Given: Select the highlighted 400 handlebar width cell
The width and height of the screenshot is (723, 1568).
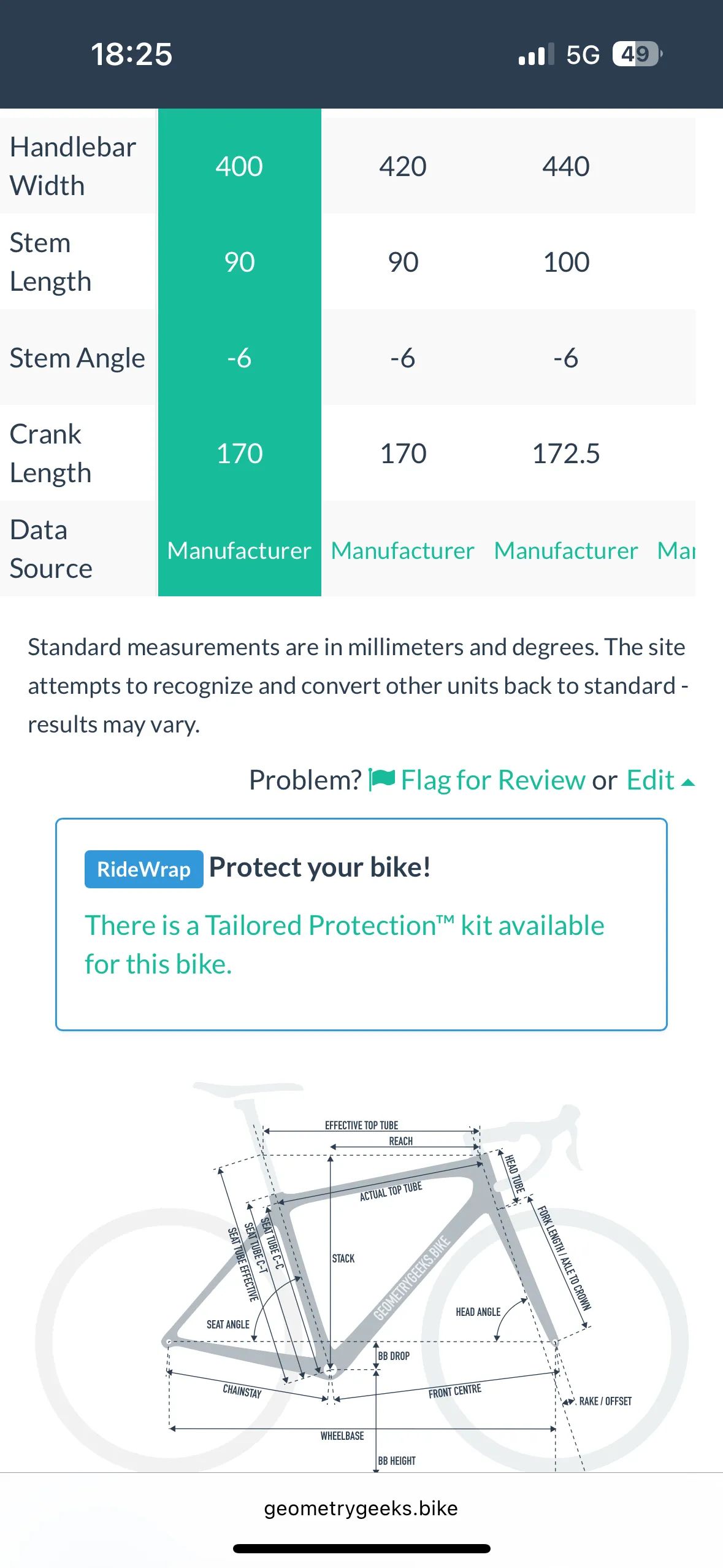Looking at the screenshot, I should [239, 166].
